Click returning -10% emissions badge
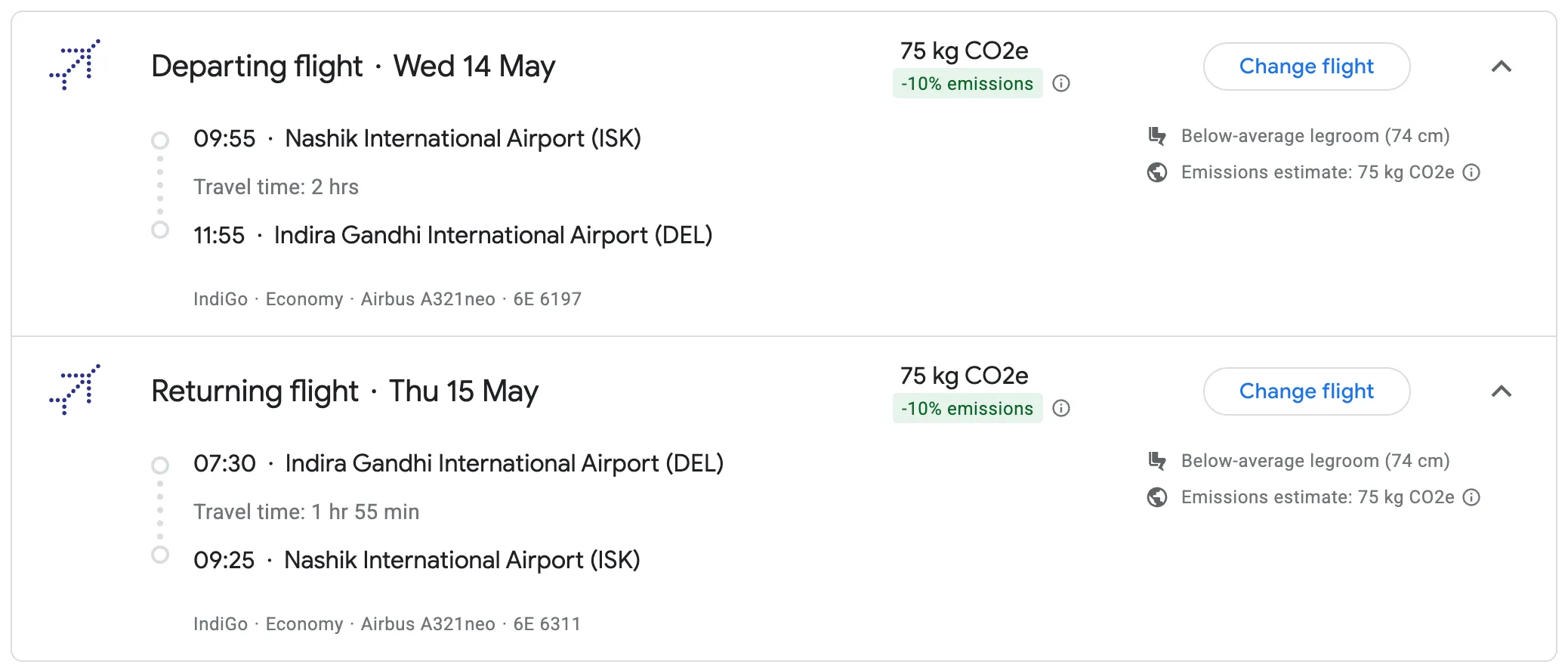1568x671 pixels. [x=967, y=409]
